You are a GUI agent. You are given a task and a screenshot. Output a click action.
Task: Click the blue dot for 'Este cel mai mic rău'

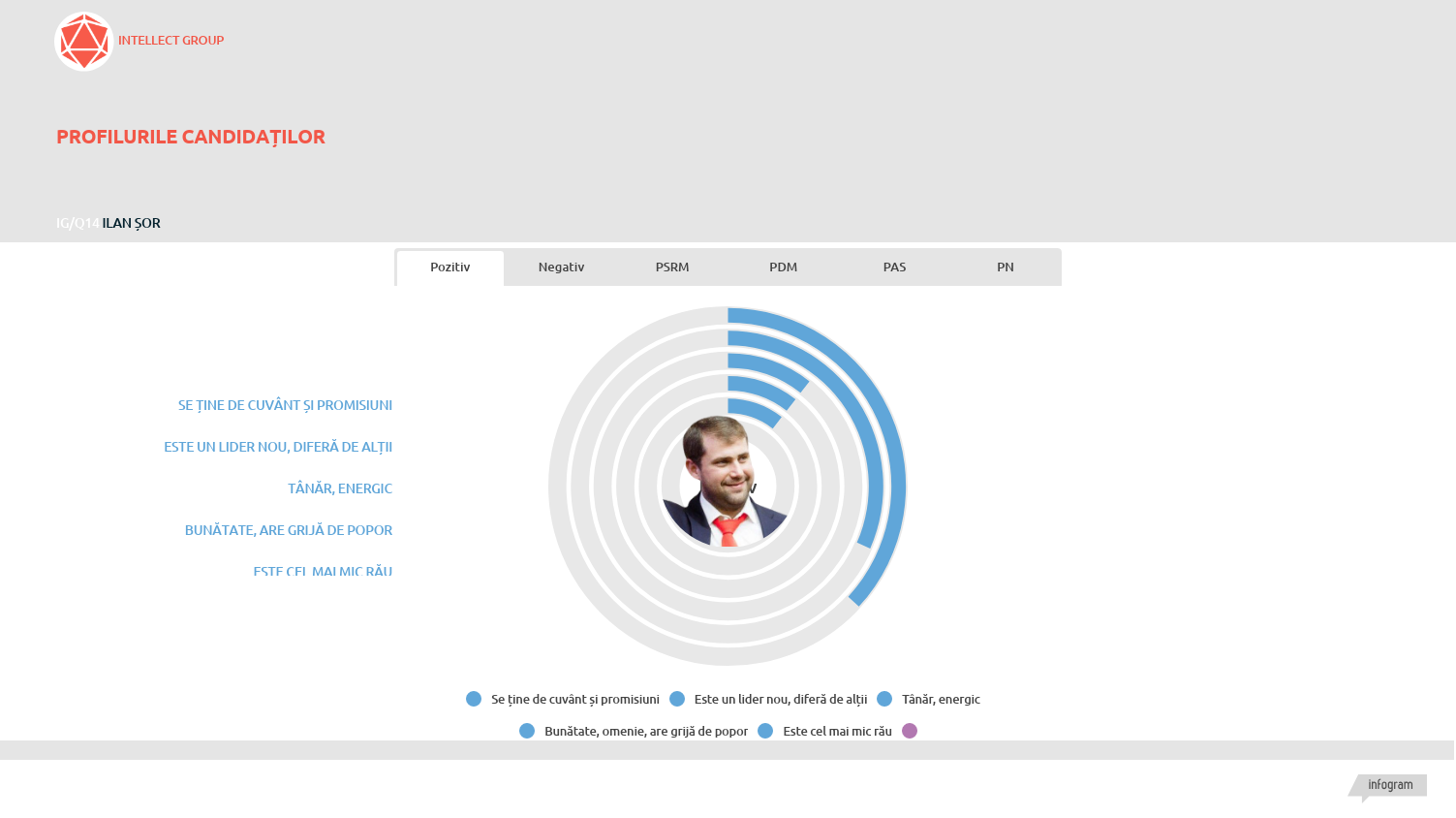click(x=765, y=731)
